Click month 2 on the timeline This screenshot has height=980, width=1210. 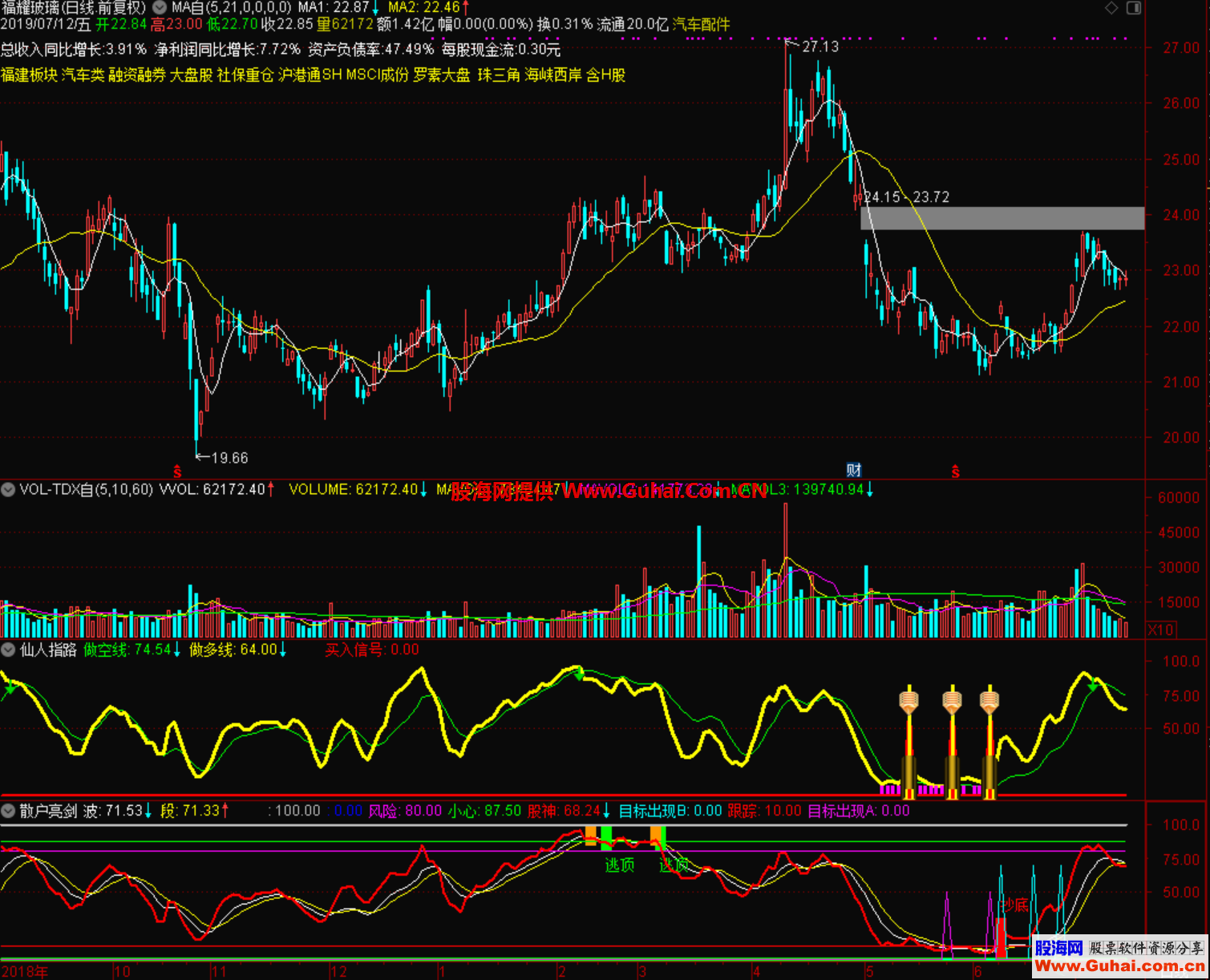pyautogui.click(x=561, y=972)
